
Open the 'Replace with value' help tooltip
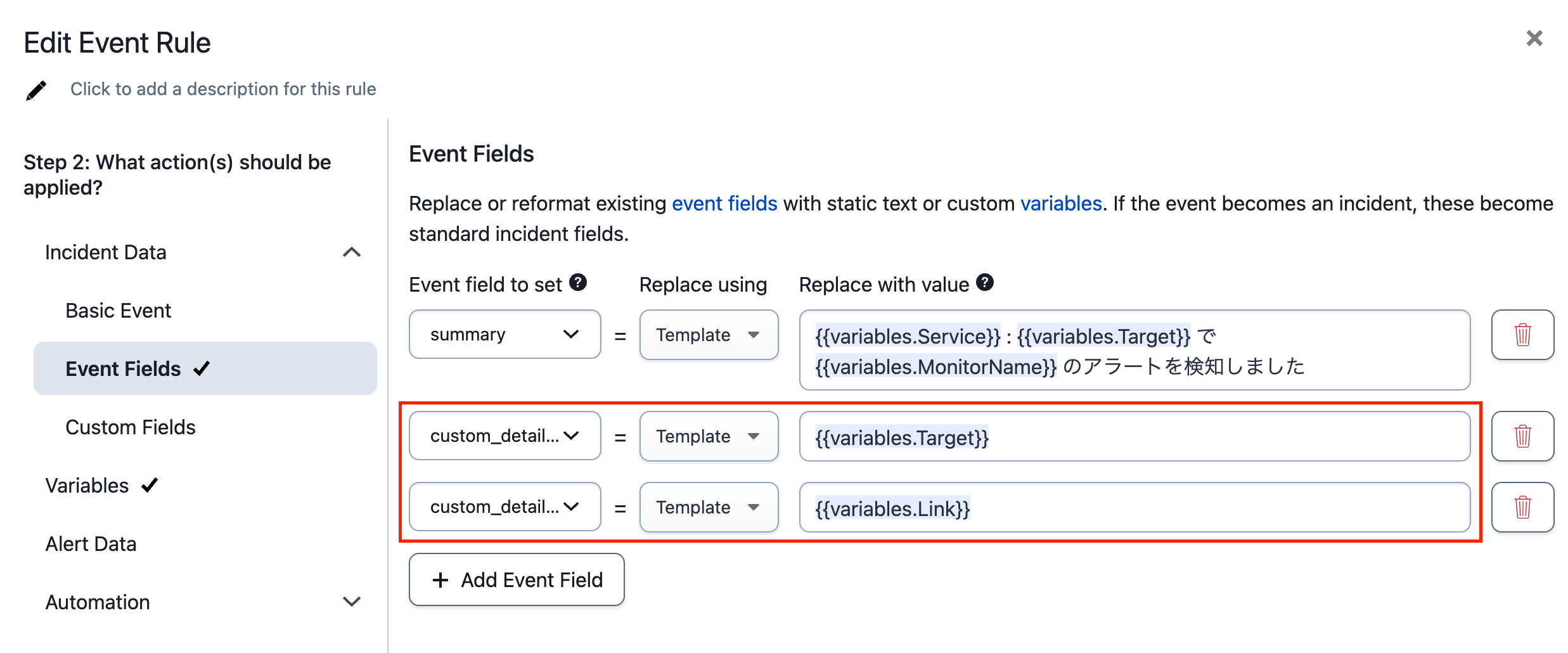(x=984, y=283)
